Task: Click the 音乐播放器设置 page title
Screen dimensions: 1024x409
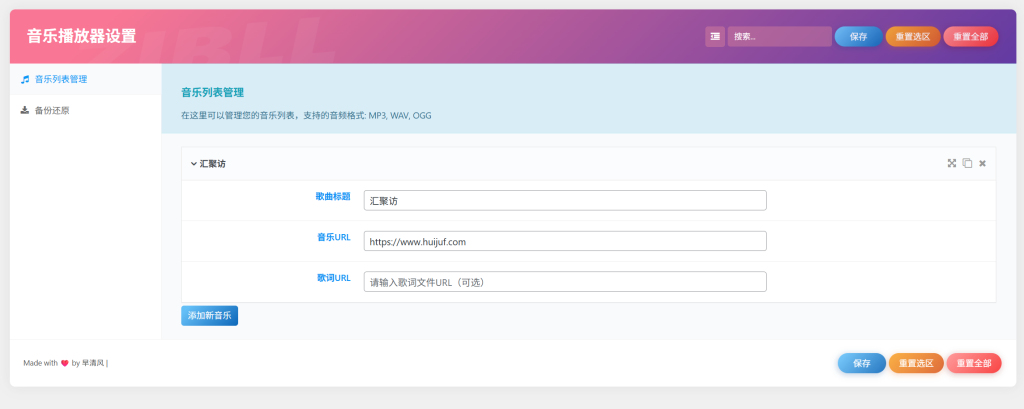Action: pos(82,36)
